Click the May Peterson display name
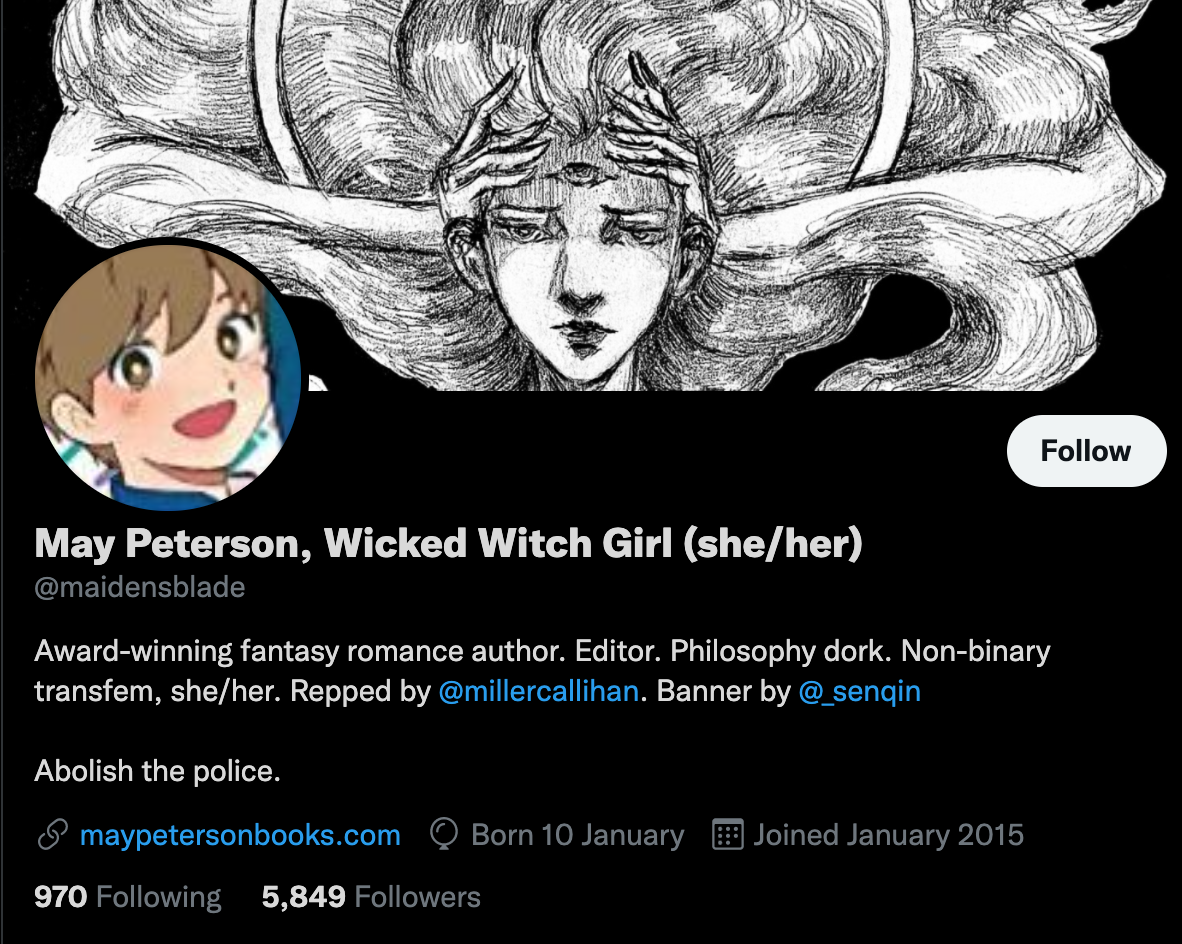The height and width of the screenshot is (944, 1182). tap(449, 544)
